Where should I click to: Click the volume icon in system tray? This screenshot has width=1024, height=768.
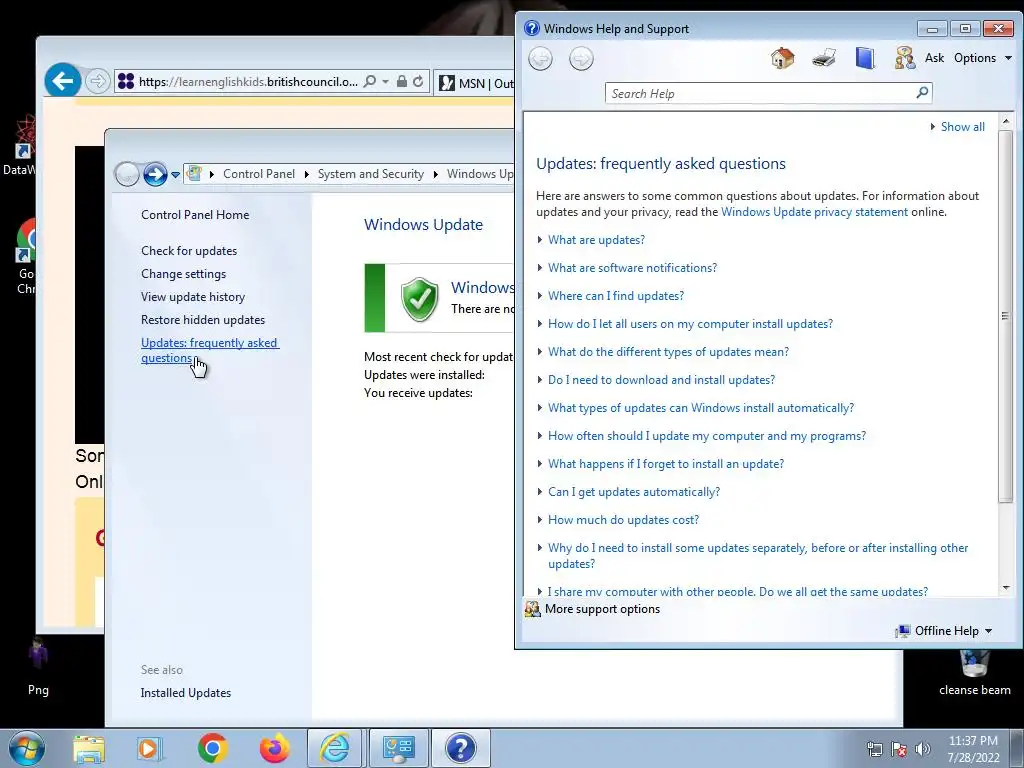click(923, 749)
